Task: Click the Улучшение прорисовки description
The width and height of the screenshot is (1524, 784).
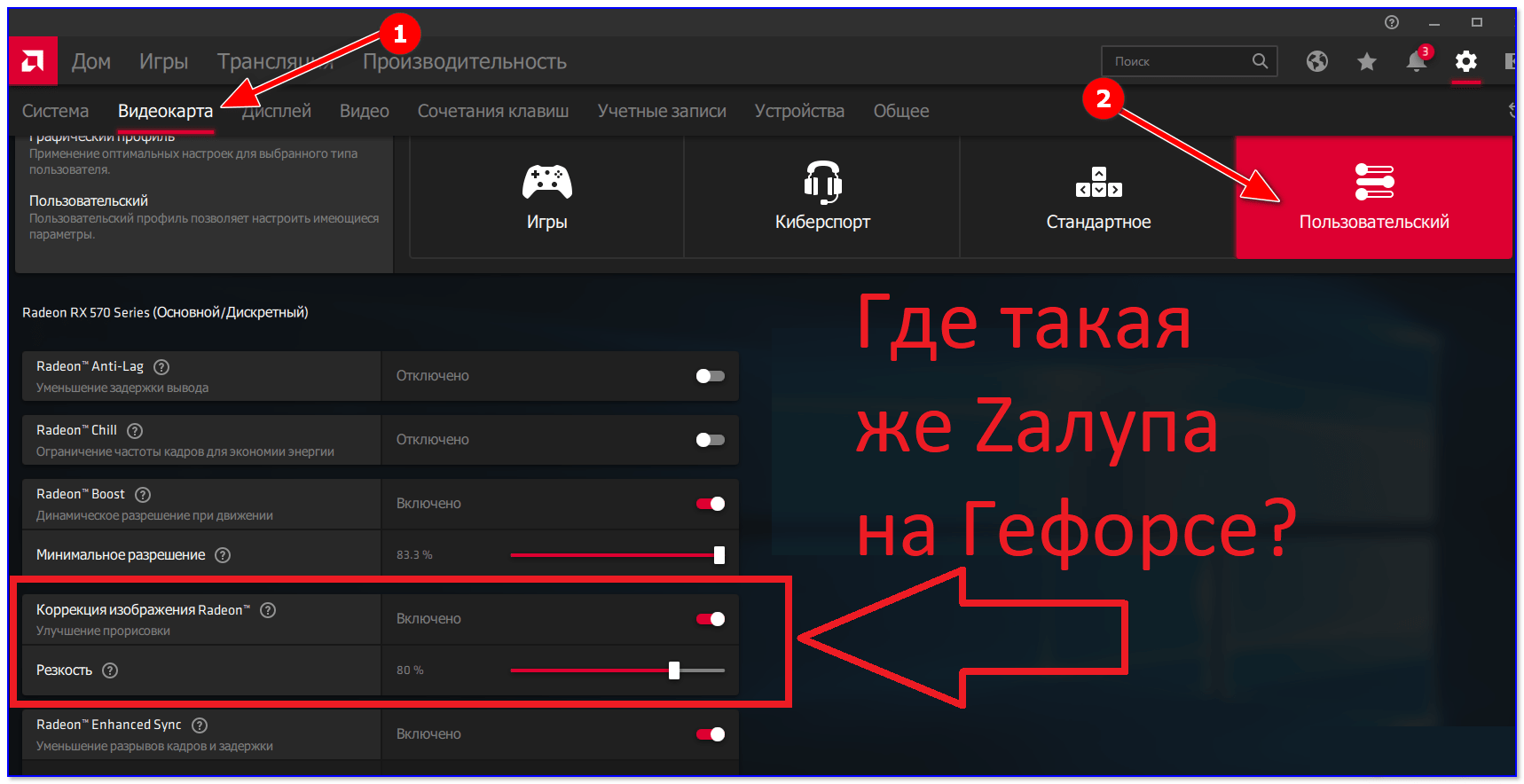Action: [103, 631]
